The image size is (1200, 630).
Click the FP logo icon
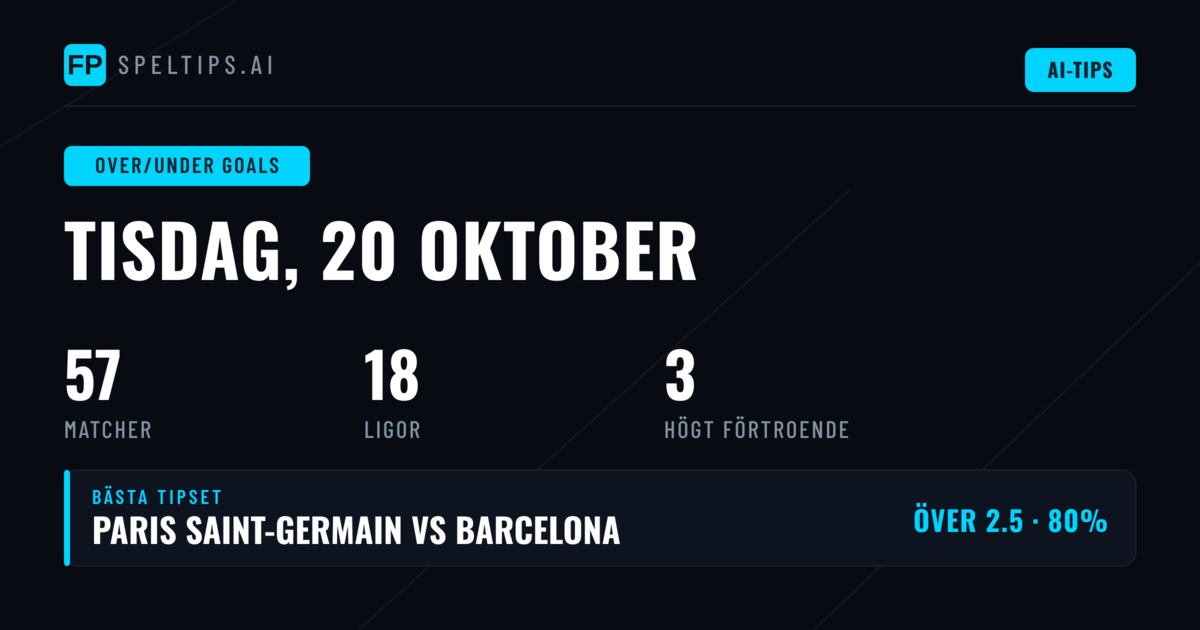pyautogui.click(x=85, y=65)
